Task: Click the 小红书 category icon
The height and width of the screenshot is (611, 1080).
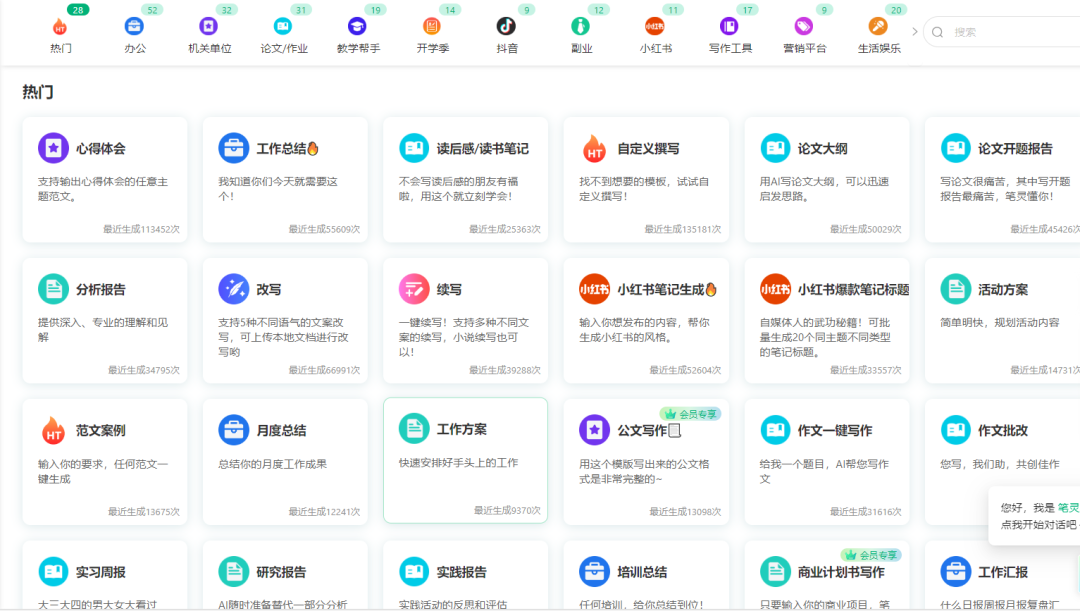Action: pyautogui.click(x=655, y=23)
